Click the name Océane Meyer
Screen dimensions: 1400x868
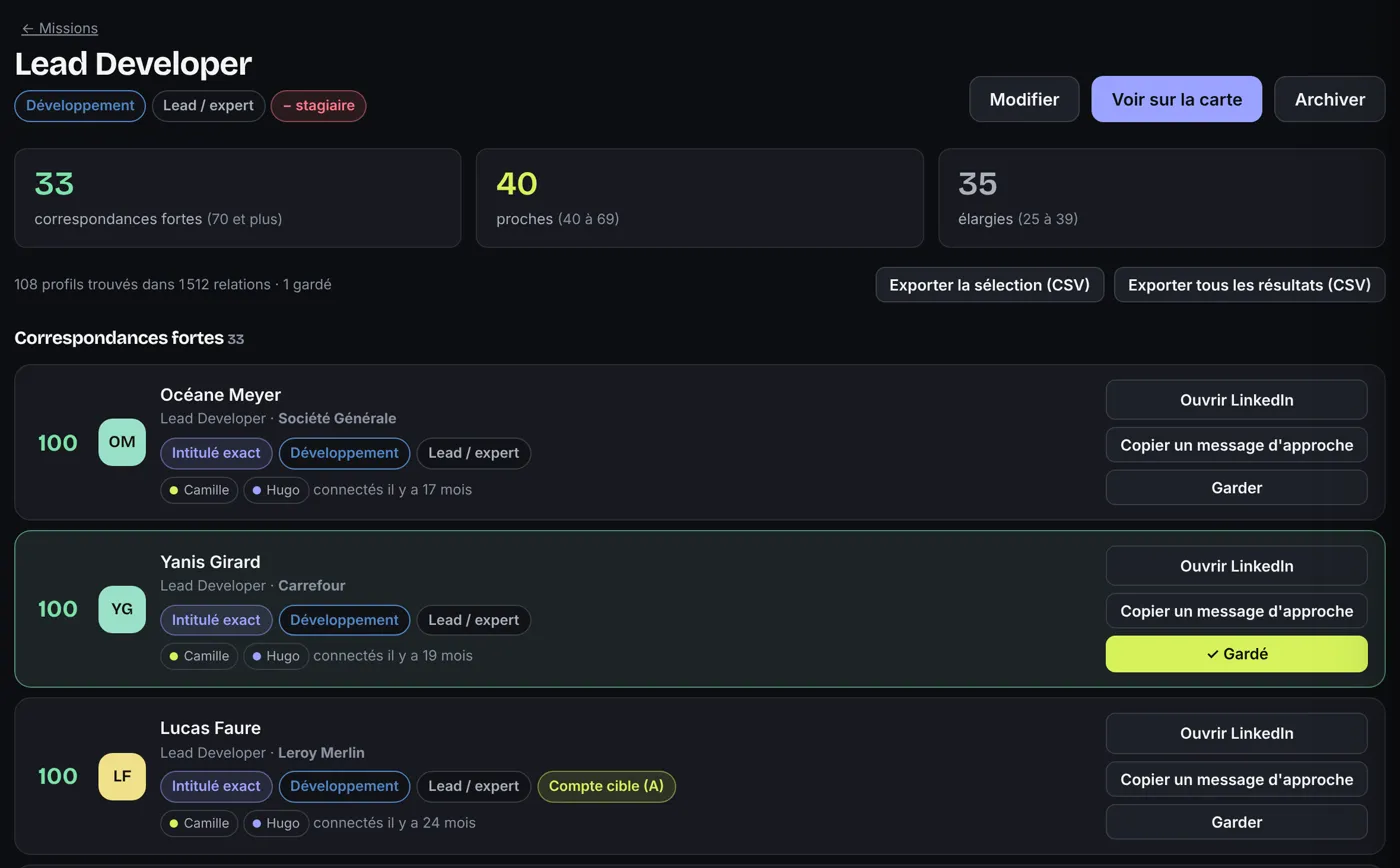click(220, 395)
